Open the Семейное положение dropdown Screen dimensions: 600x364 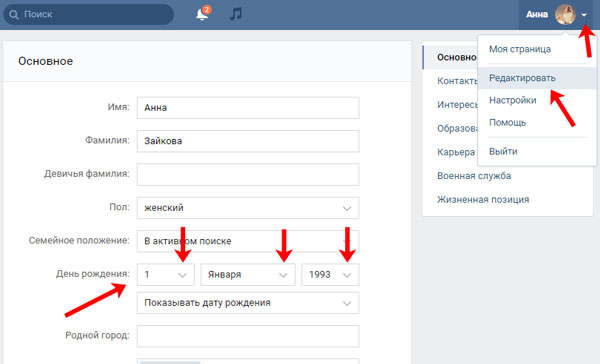[248, 241]
